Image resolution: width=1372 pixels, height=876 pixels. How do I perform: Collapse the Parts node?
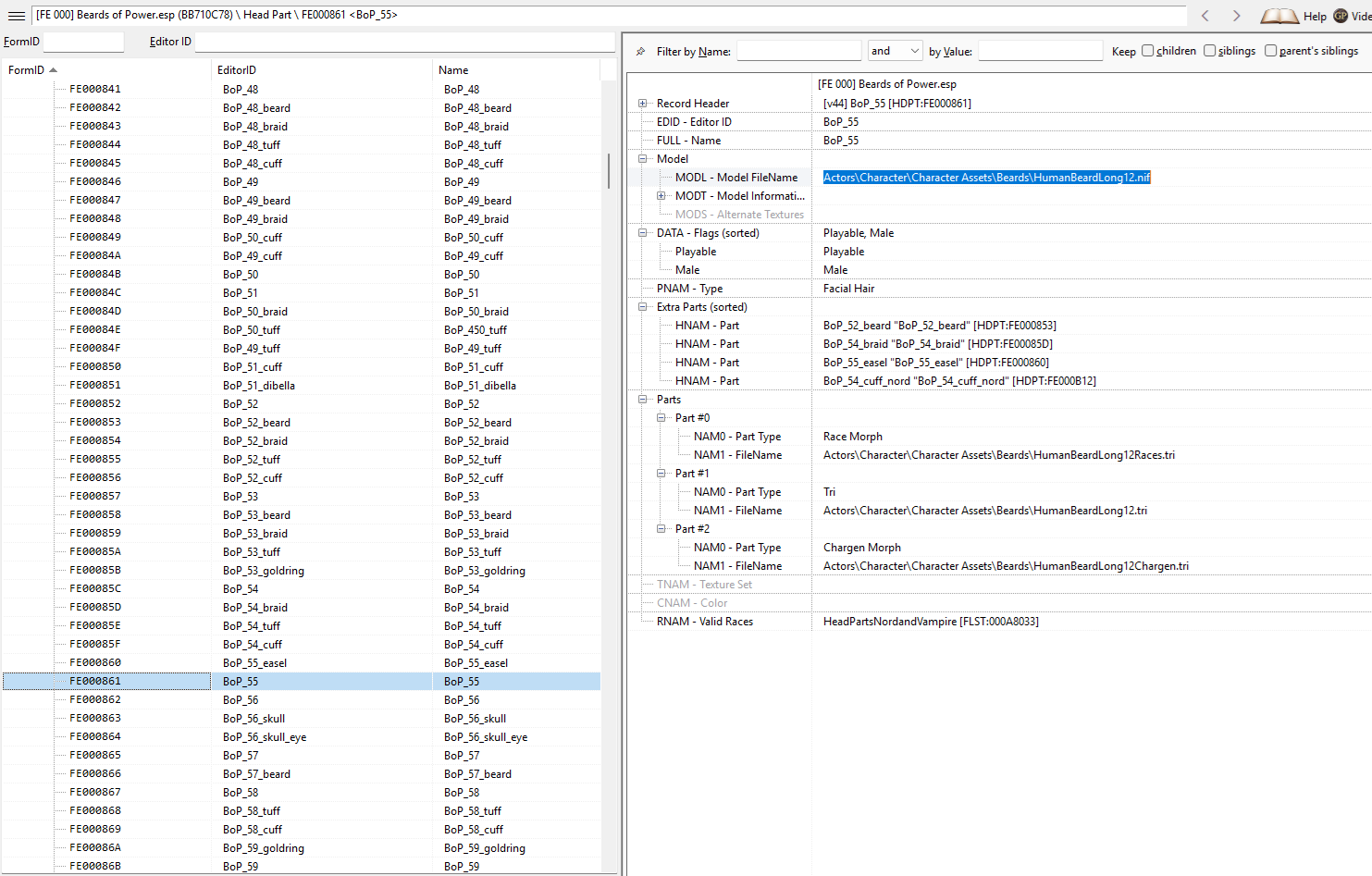point(643,400)
